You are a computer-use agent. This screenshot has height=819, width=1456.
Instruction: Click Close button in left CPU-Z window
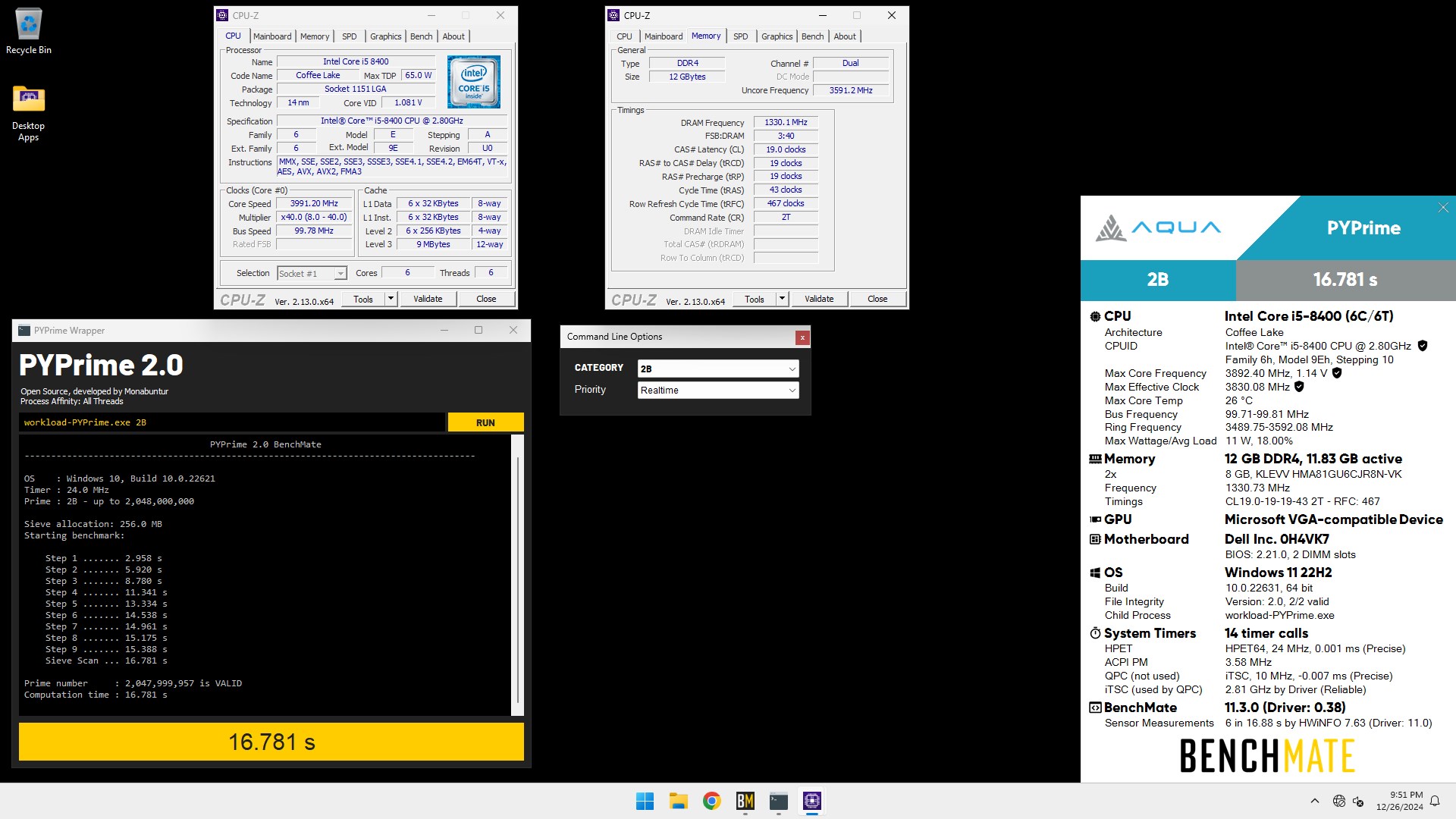point(486,299)
